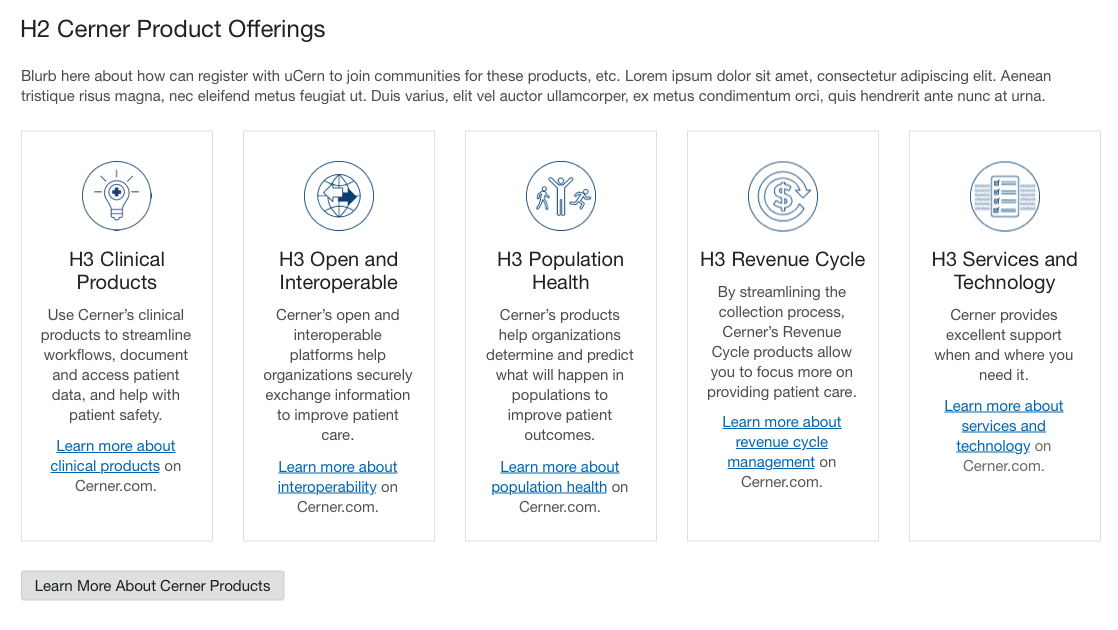Open Learn more about interoperability link
Image resolution: width=1118 pixels, height=630 pixels.
click(x=337, y=477)
